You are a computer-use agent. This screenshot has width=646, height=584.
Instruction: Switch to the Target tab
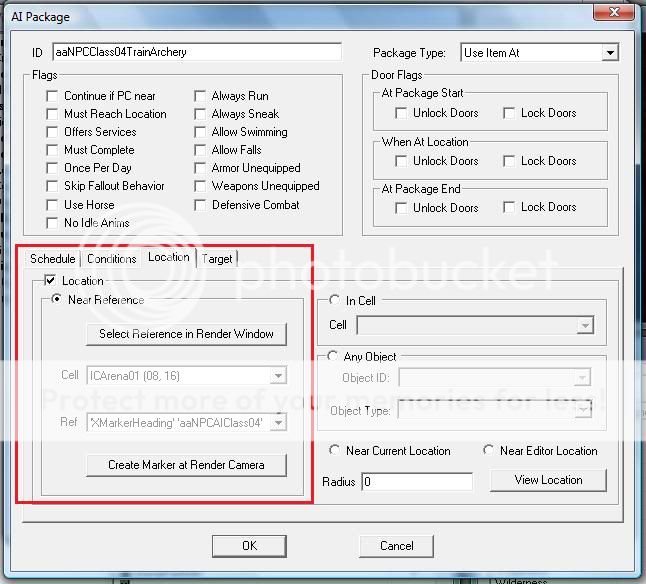(x=217, y=259)
